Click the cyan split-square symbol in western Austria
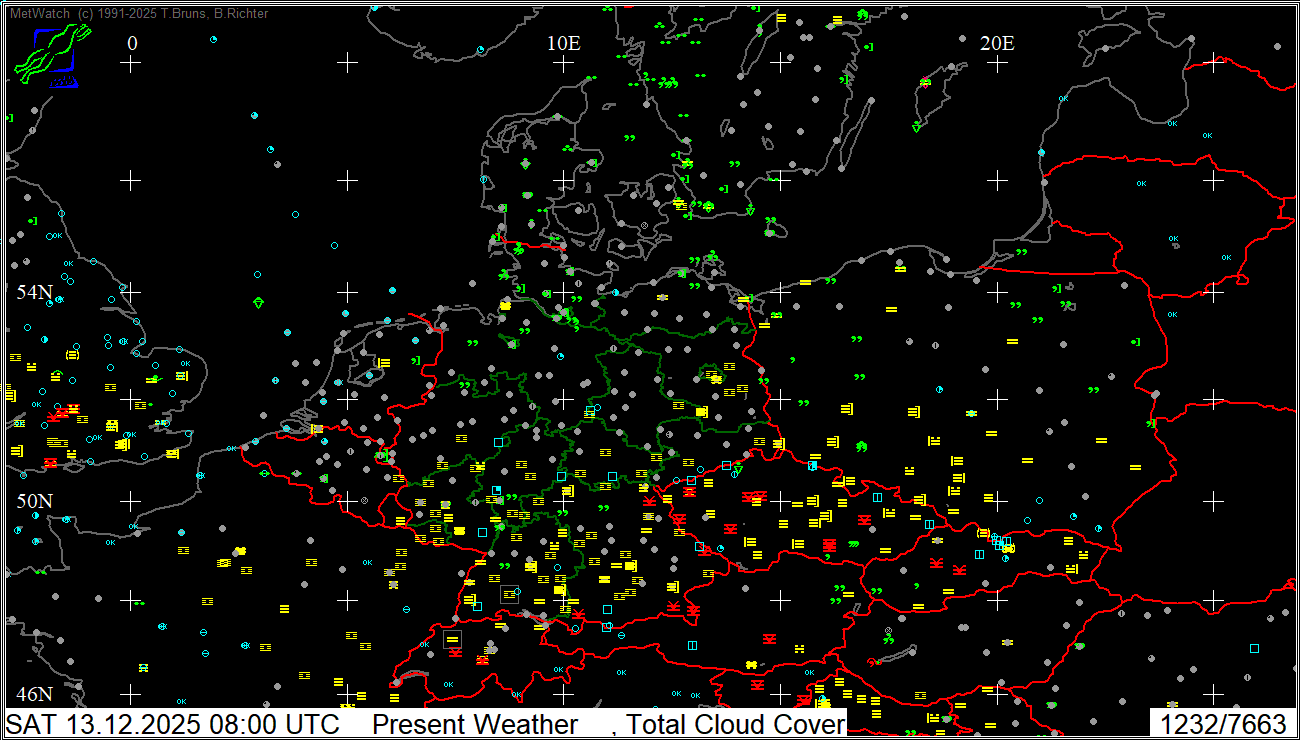 point(692,645)
